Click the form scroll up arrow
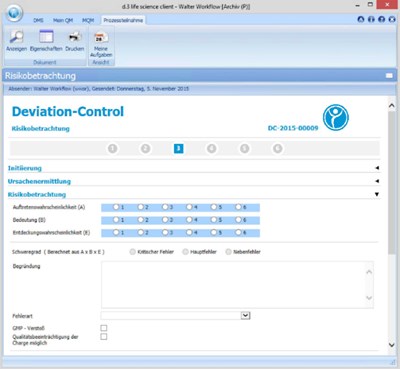This screenshot has height=369, width=400. point(392,105)
